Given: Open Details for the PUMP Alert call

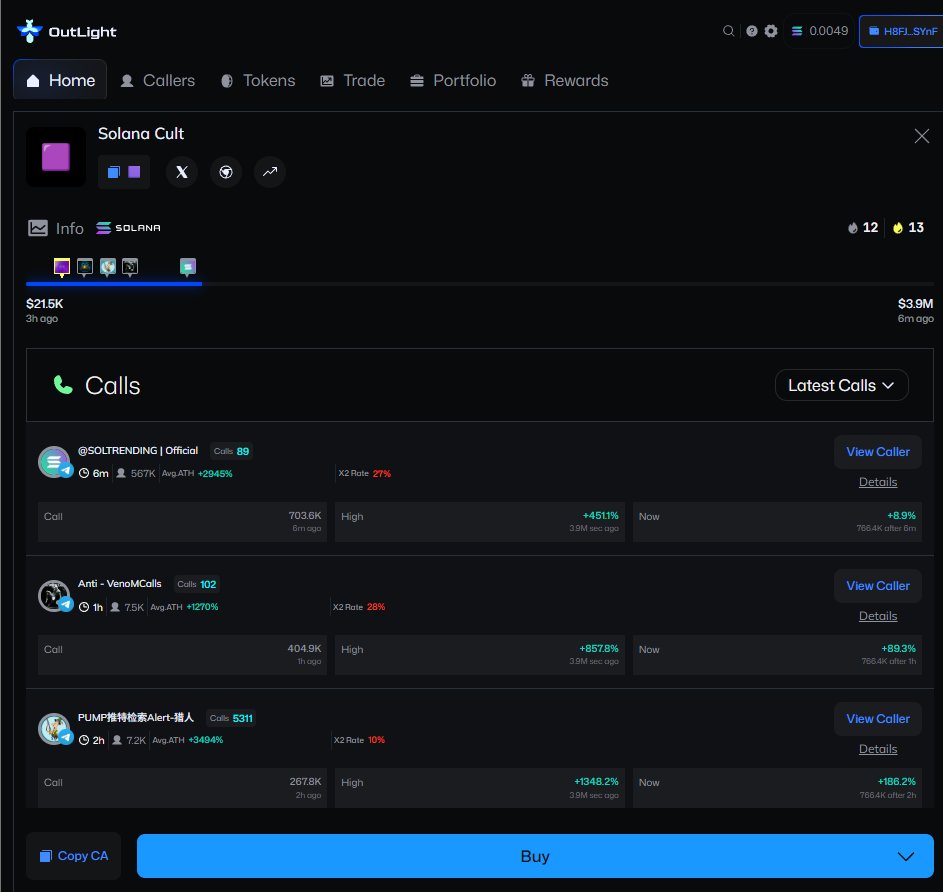Looking at the screenshot, I should [877, 749].
